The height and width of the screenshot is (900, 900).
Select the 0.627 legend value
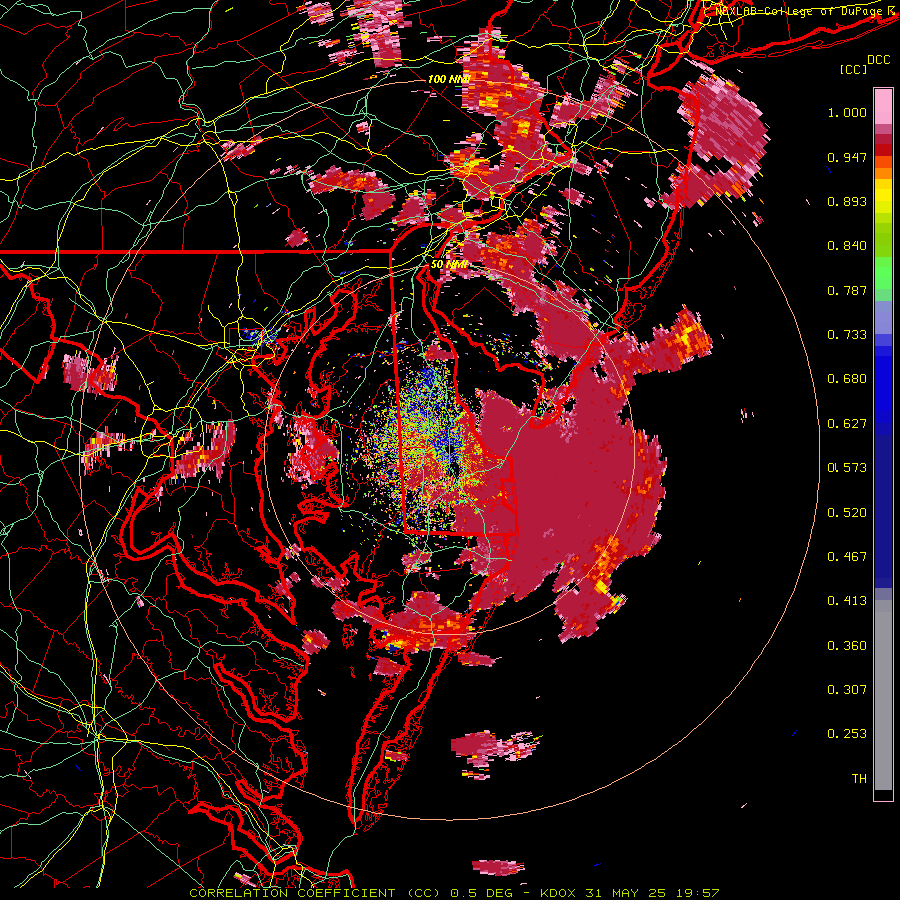[847, 424]
